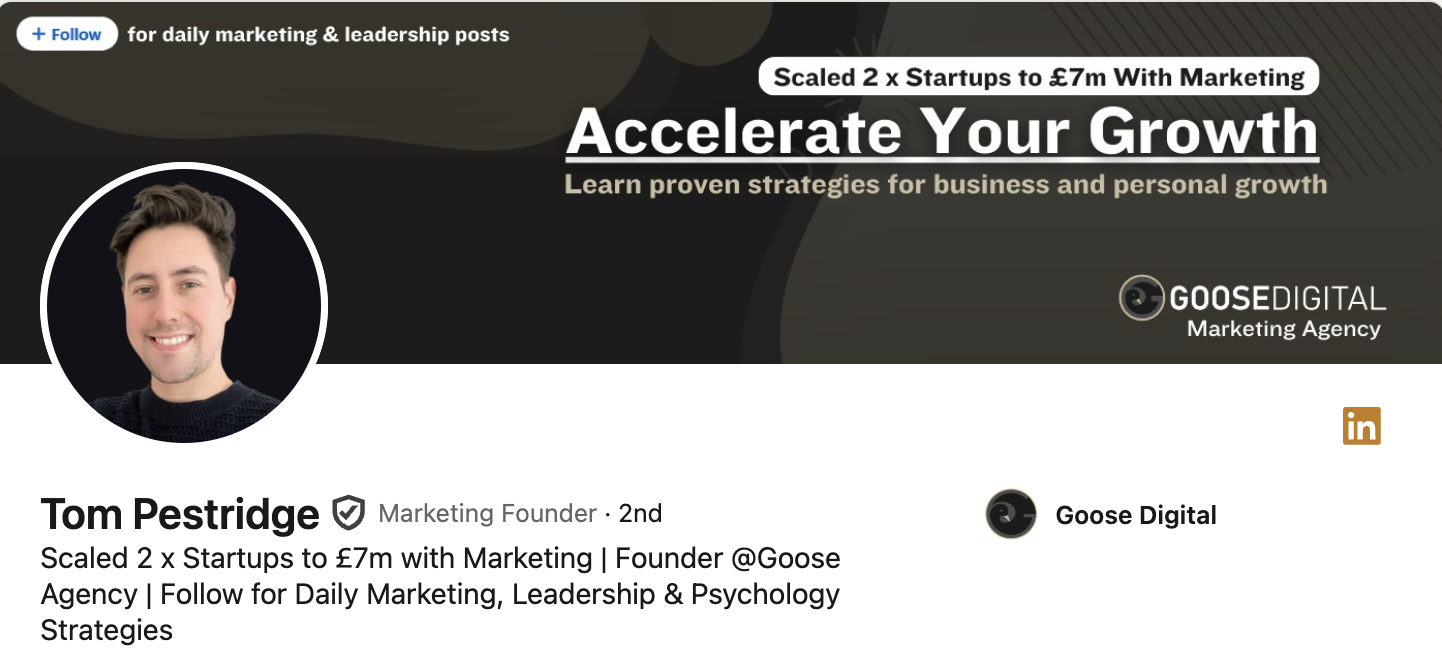Click the Tom Pestridge profile name
1442x656 pixels.
point(180,514)
